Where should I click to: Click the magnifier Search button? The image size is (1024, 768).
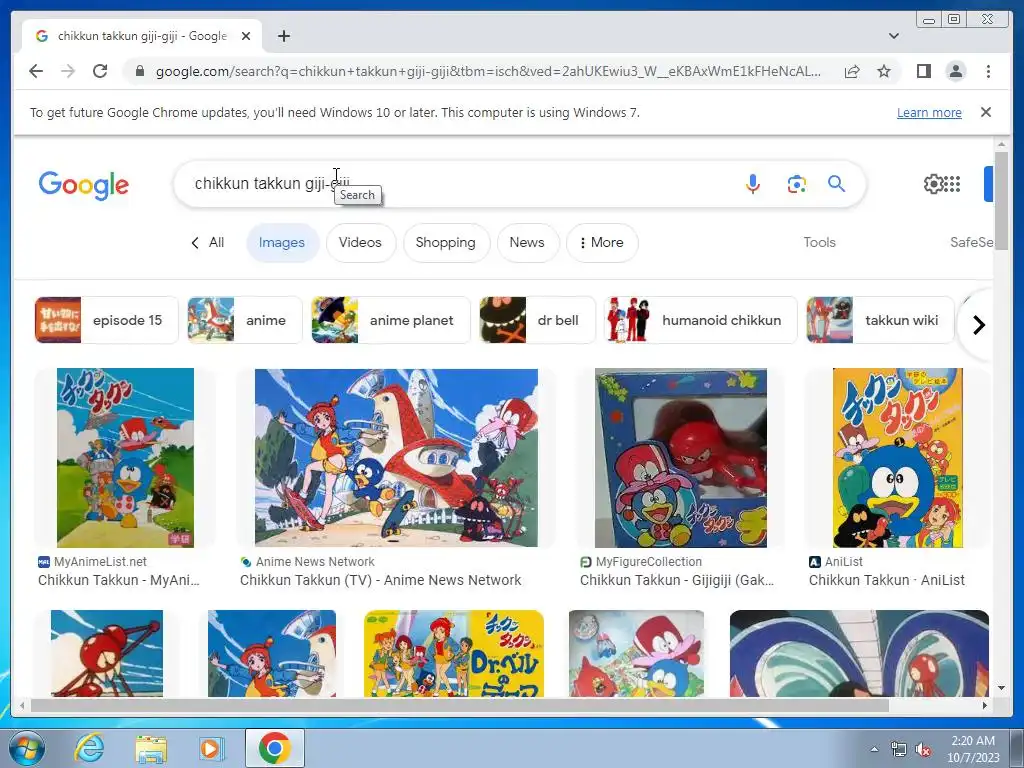click(x=837, y=184)
